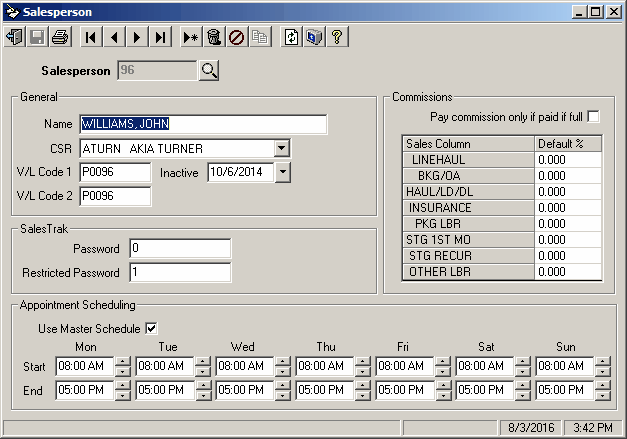Increase the Mon Start time with up arrow
627x439 pixels.
(123, 362)
